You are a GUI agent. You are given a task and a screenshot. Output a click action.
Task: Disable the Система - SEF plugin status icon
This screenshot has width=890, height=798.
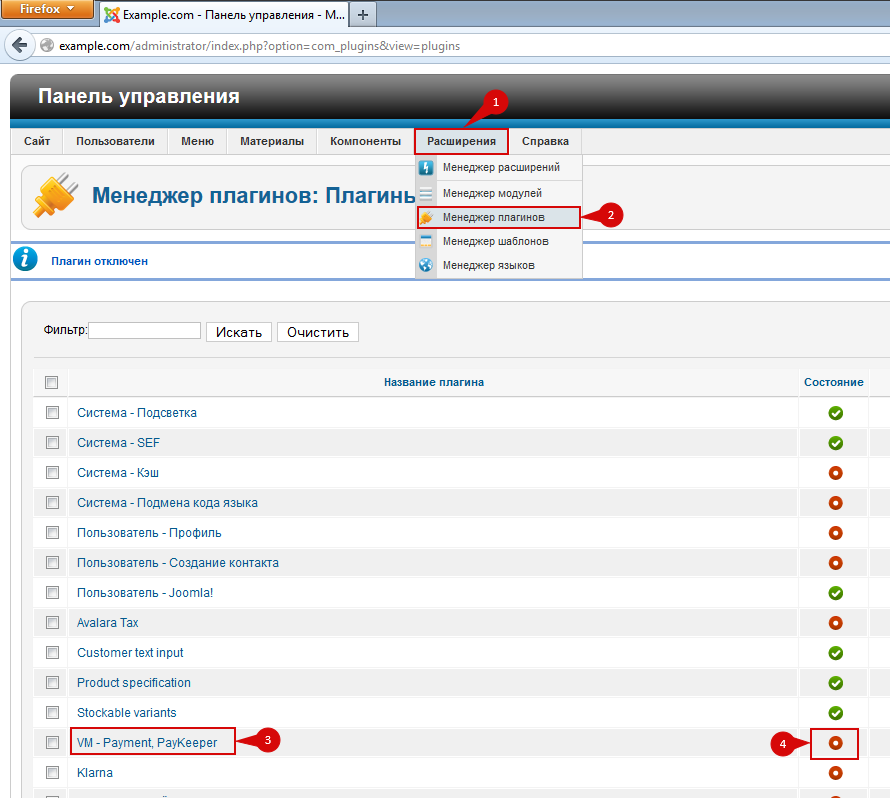[836, 443]
